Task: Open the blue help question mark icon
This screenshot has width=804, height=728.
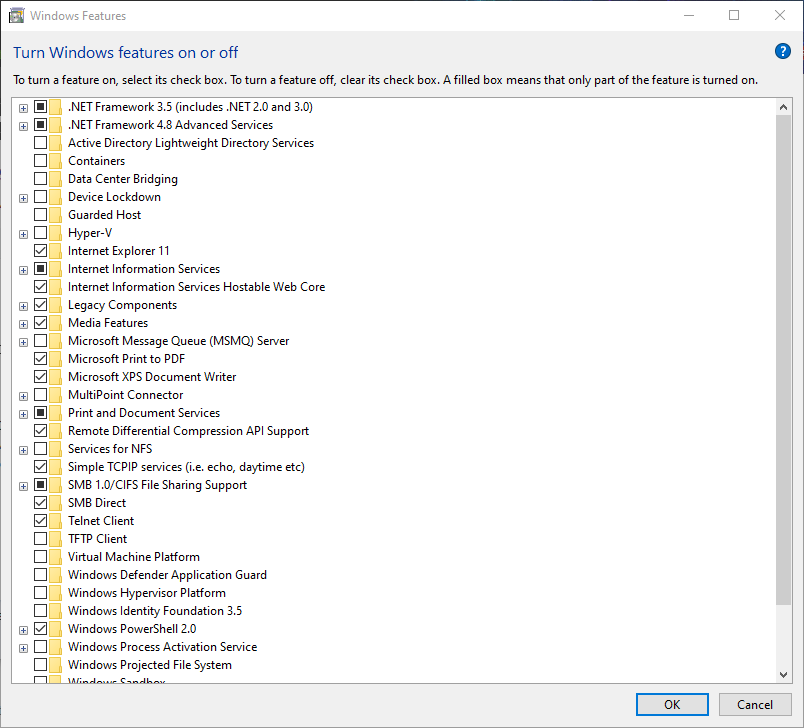Action: pyautogui.click(x=782, y=51)
